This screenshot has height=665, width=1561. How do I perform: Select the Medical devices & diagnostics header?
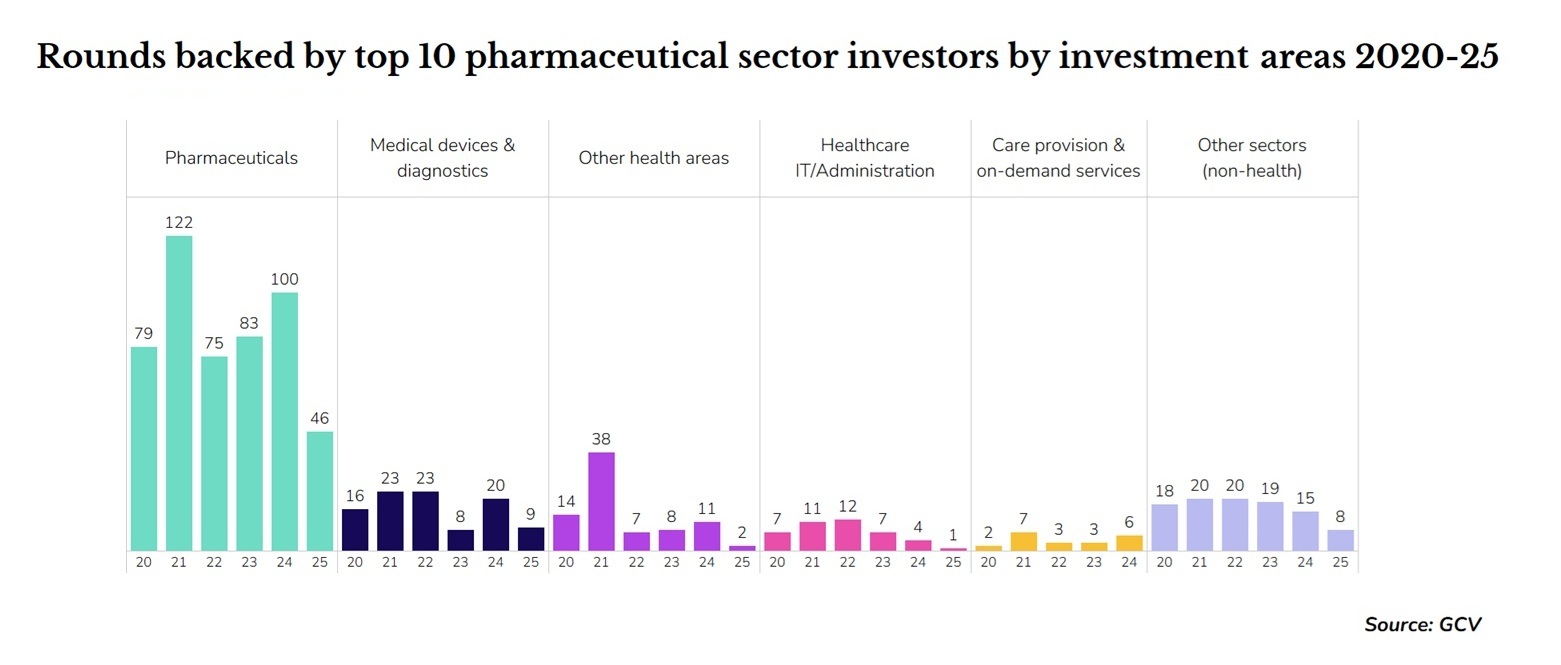pyautogui.click(x=442, y=158)
